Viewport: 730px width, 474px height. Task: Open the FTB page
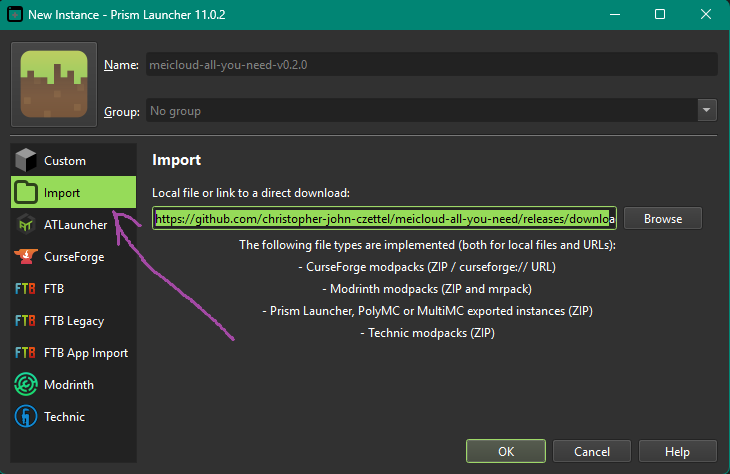pyautogui.click(x=74, y=289)
